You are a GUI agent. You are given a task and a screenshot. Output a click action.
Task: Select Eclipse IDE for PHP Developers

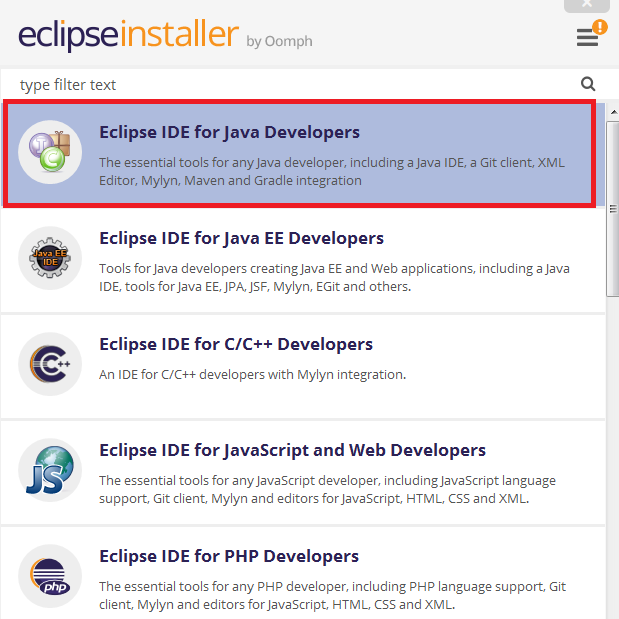pyautogui.click(x=302, y=573)
